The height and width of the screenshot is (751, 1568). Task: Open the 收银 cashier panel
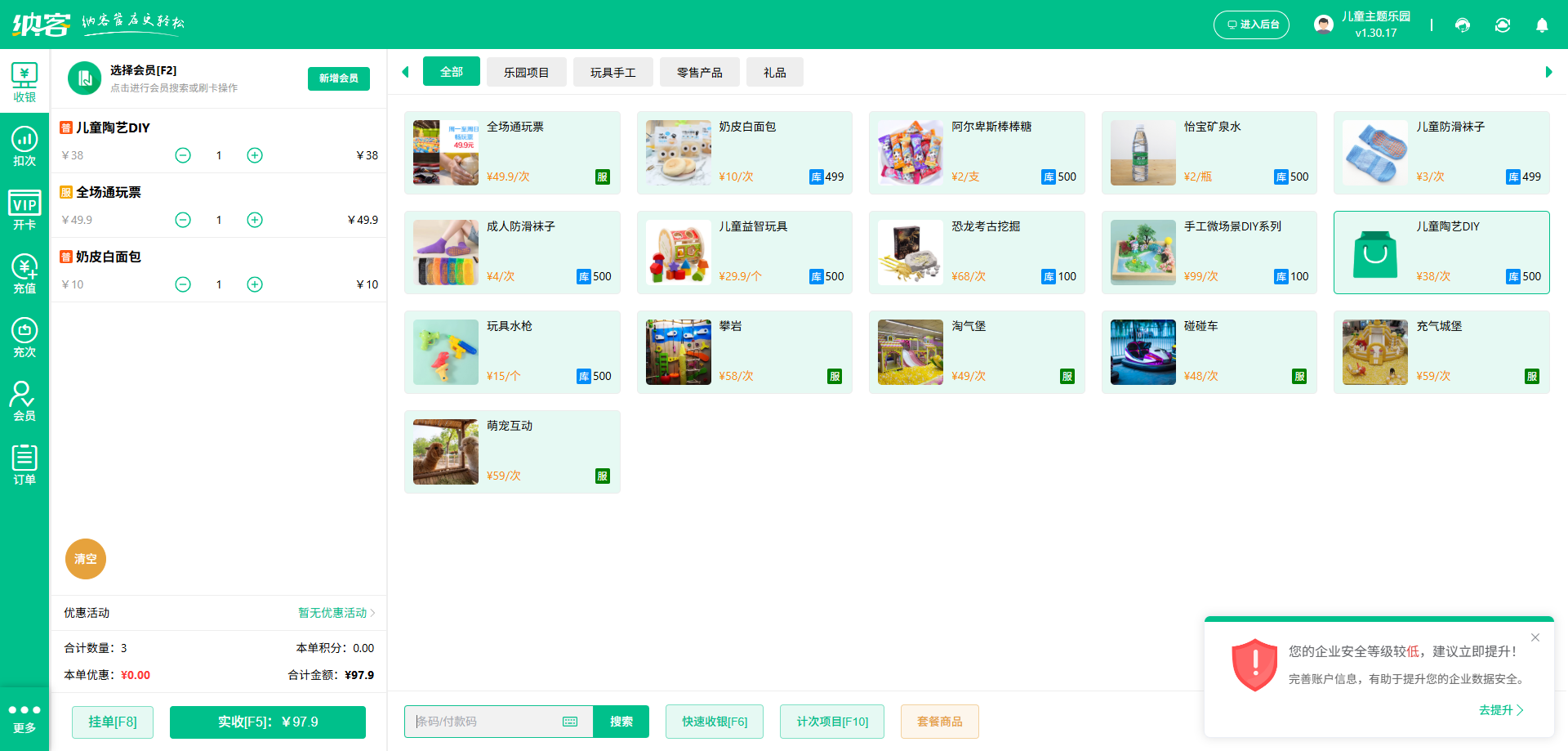point(24,82)
